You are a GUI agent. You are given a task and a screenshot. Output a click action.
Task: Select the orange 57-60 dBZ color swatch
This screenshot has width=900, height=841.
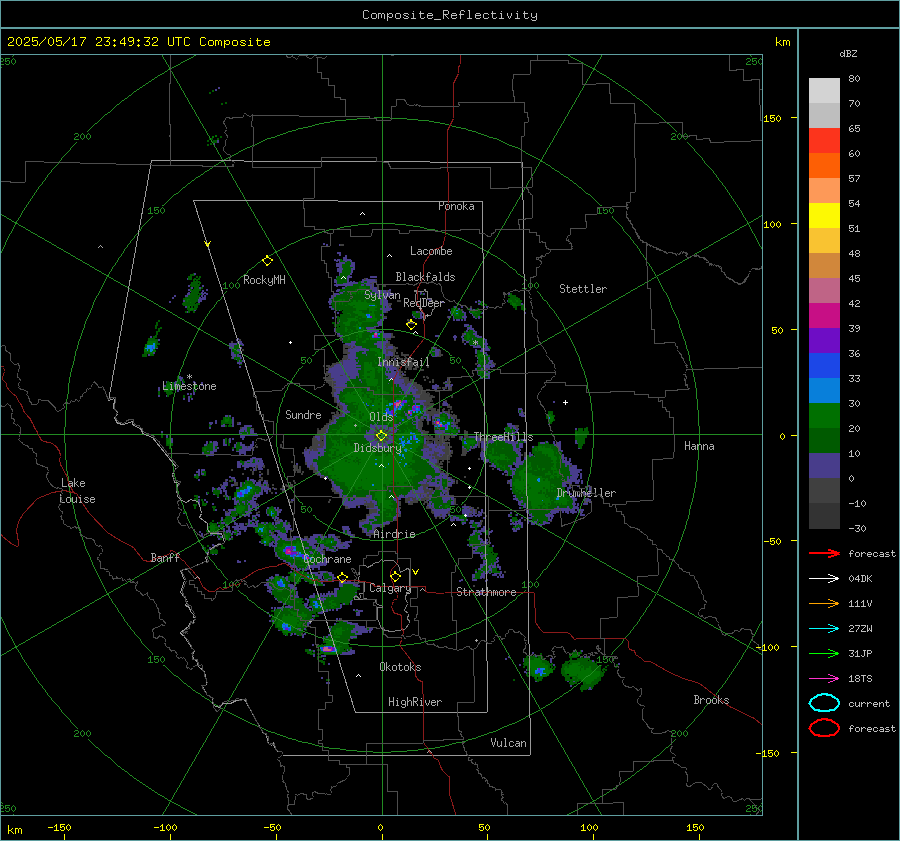pos(824,166)
